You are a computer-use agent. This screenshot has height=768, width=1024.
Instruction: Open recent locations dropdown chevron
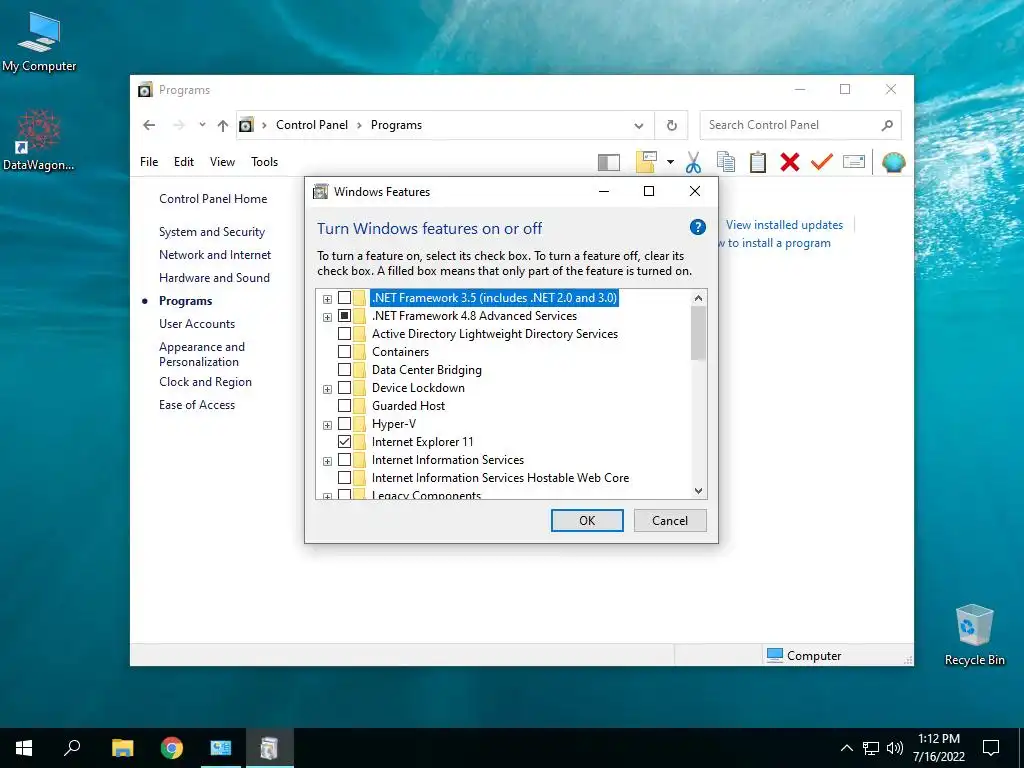[202, 125]
